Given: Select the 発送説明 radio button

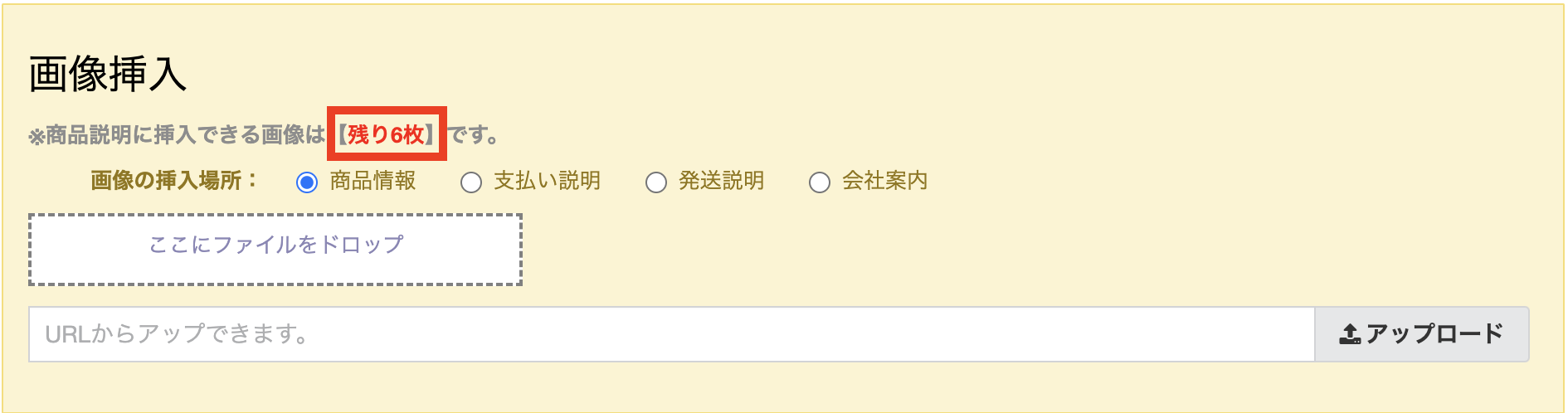Looking at the screenshot, I should tap(656, 182).
